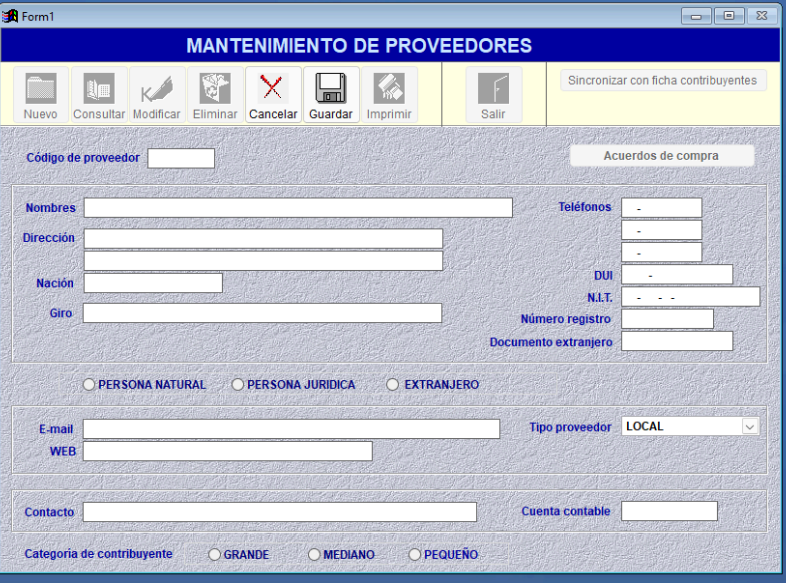Click the first Dirección line field
Screen dimensions: 786x583
coord(263,239)
